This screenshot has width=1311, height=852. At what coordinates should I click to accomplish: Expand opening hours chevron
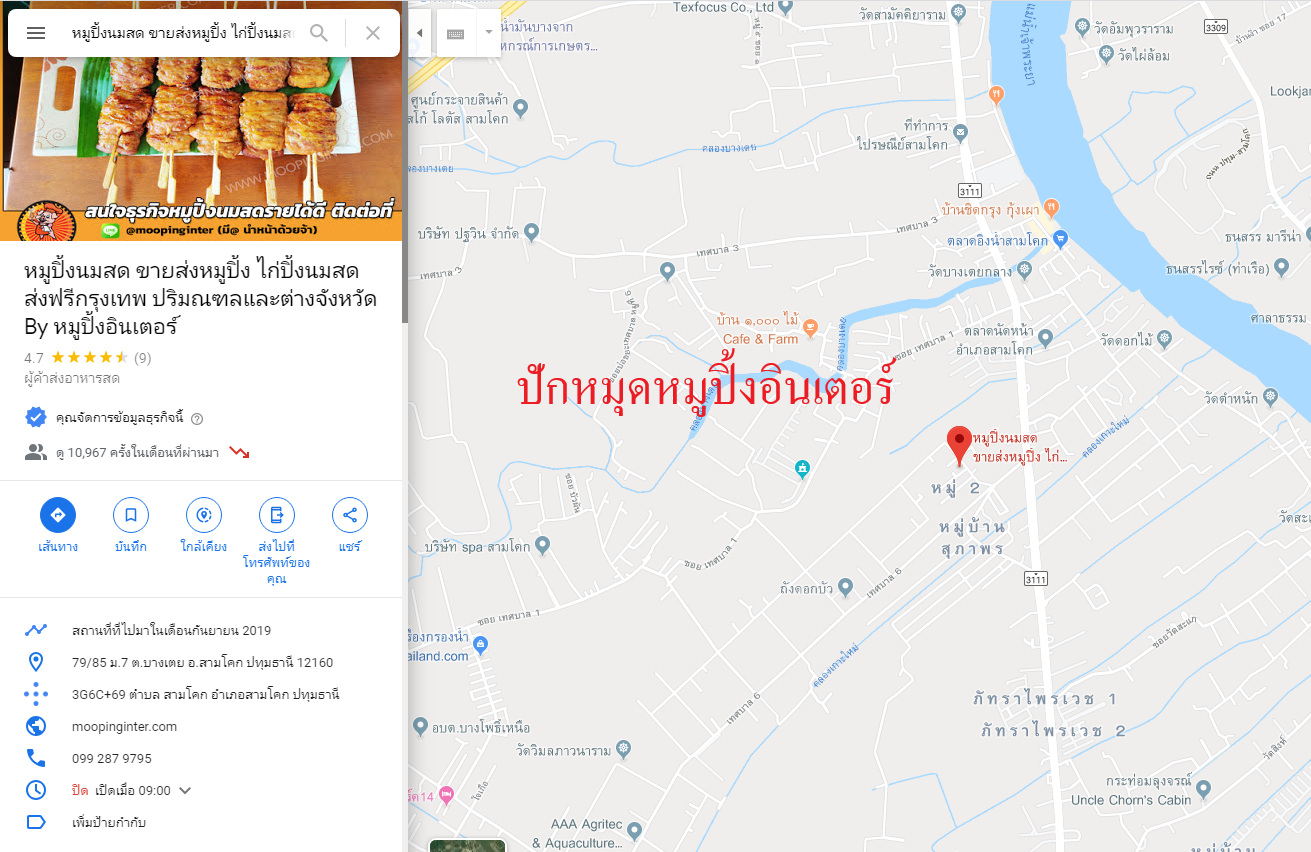point(185,791)
